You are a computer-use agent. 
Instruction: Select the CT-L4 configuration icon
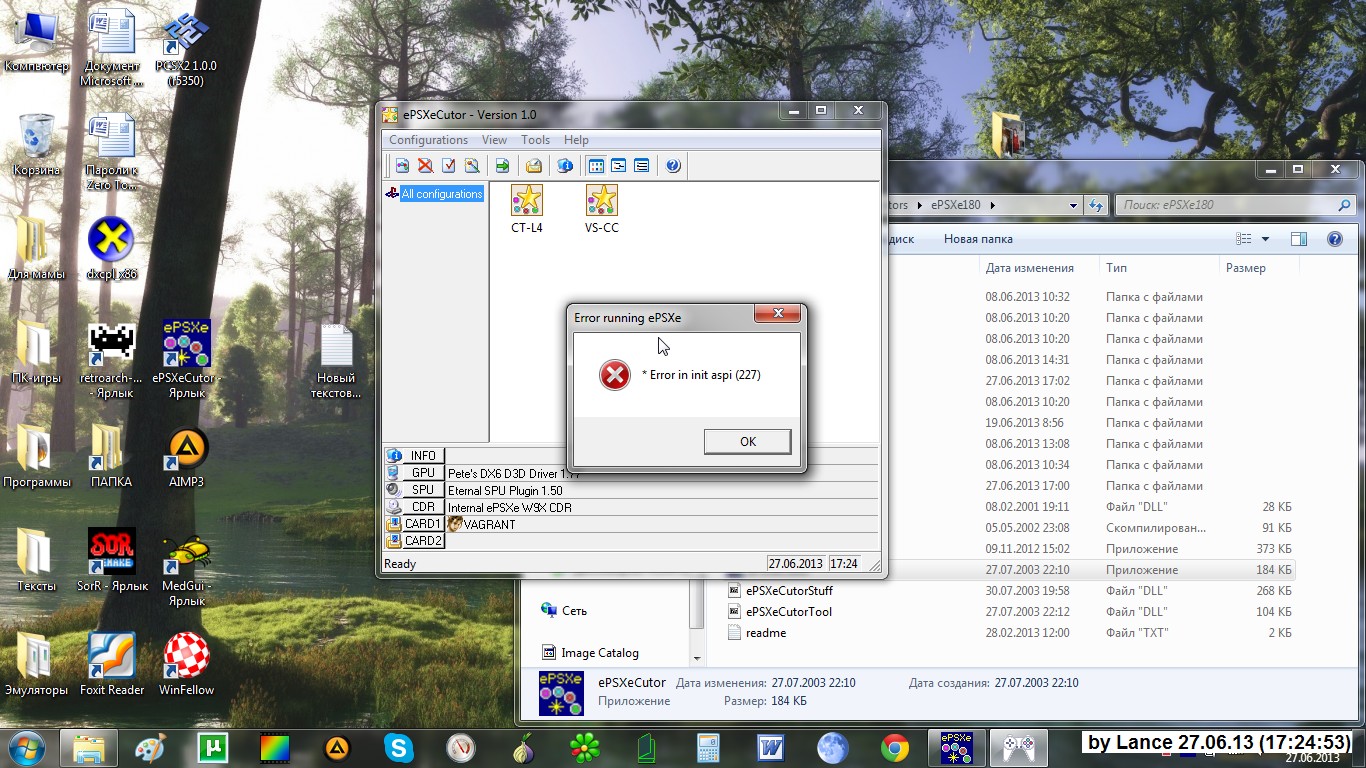tap(526, 209)
